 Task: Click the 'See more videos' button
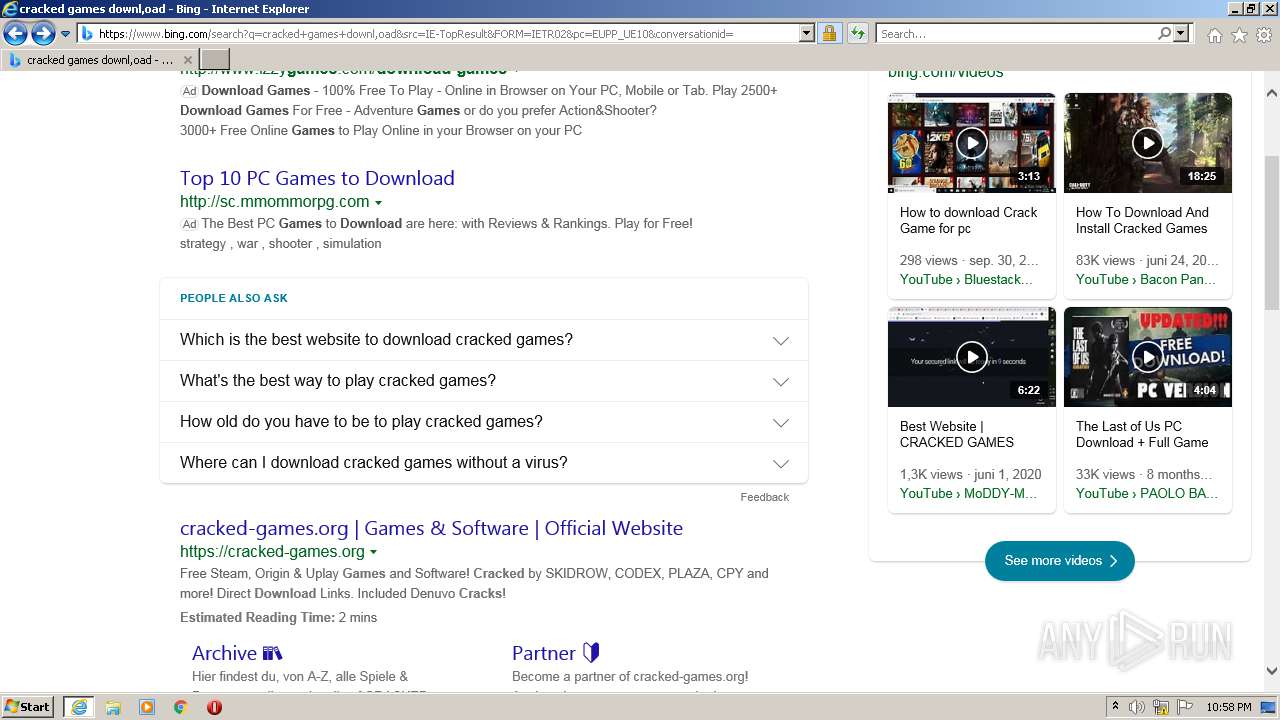1059,561
